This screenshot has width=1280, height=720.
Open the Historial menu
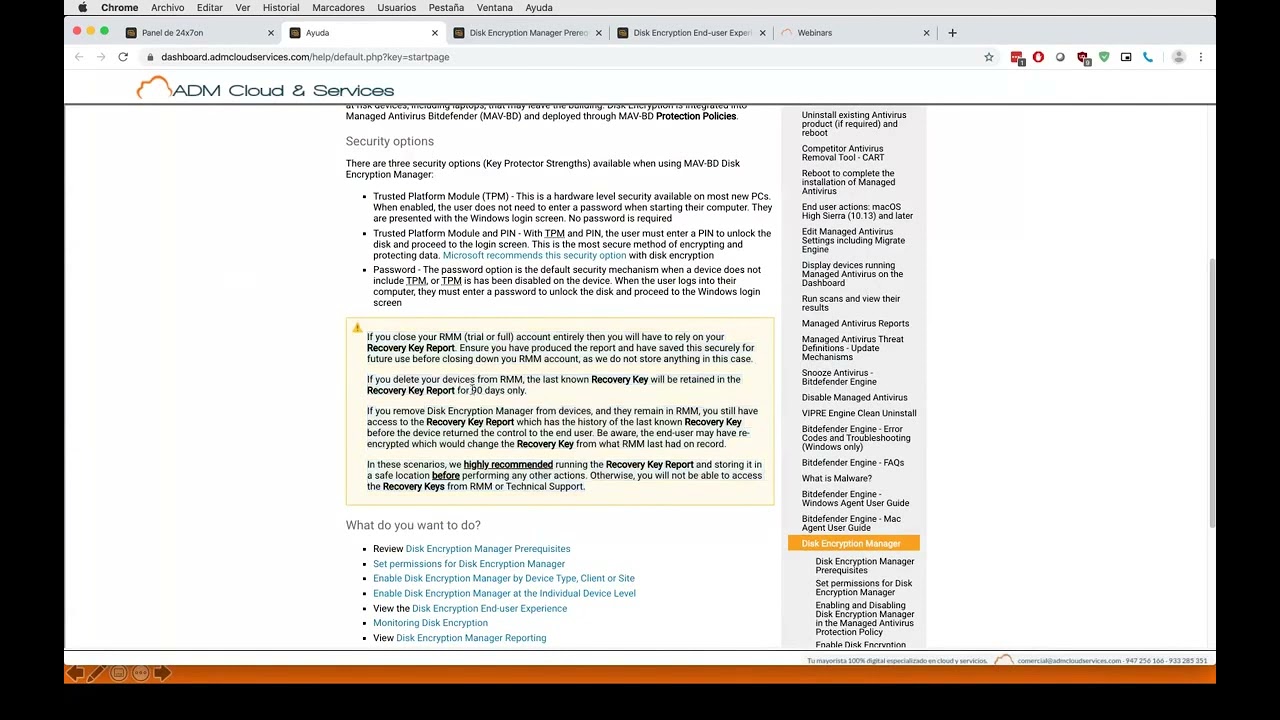[x=281, y=8]
